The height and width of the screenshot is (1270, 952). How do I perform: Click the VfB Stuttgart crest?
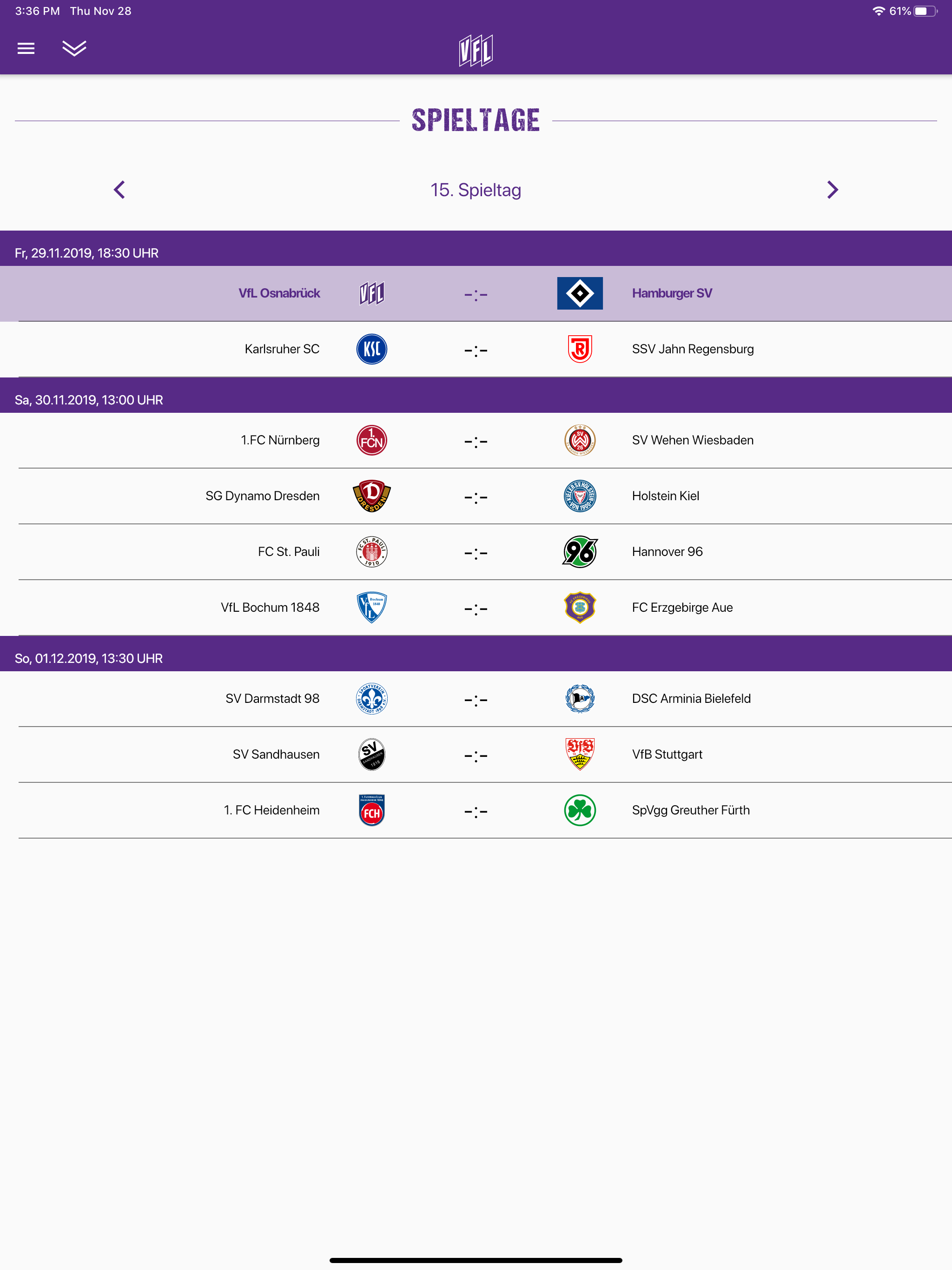click(580, 754)
